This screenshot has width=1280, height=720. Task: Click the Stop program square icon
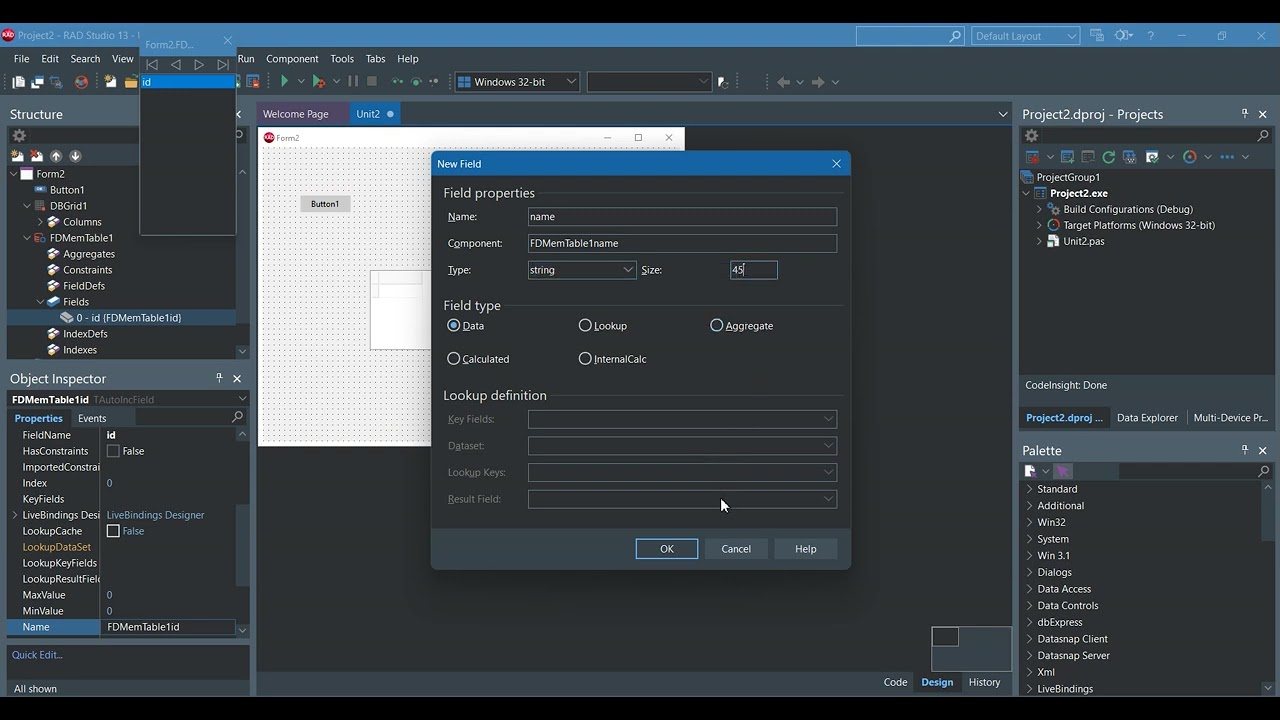372,82
